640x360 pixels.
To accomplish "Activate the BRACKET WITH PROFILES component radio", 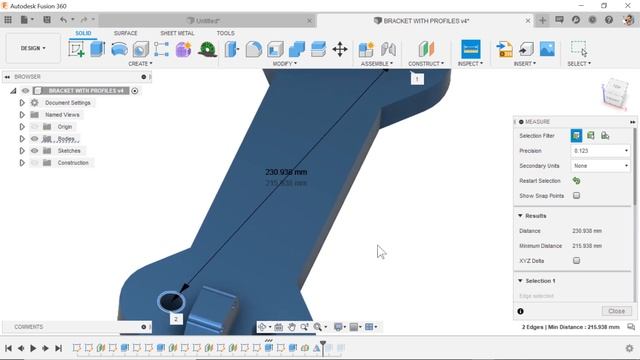I will [135, 91].
